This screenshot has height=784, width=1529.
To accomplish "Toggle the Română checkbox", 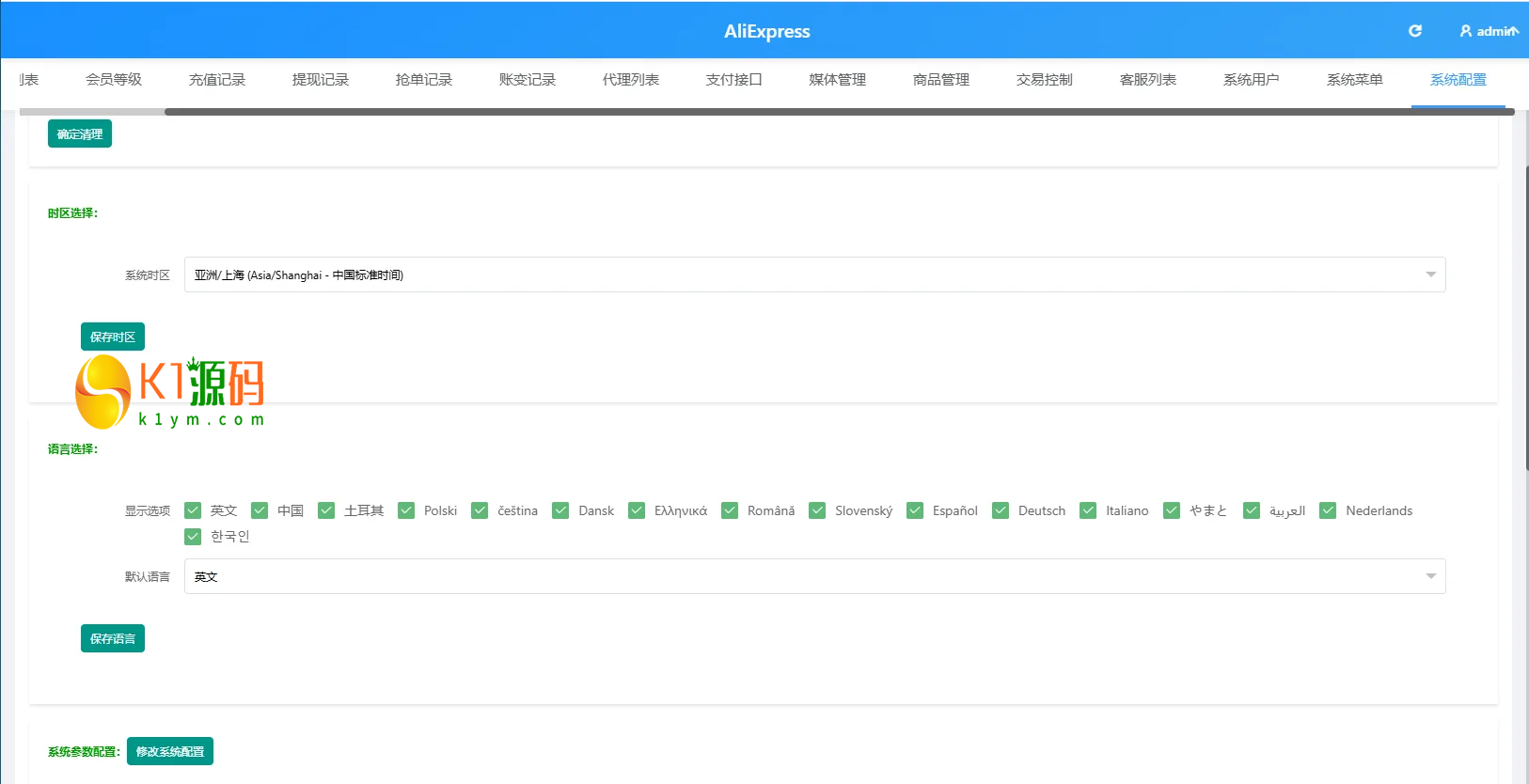I will tap(730, 510).
